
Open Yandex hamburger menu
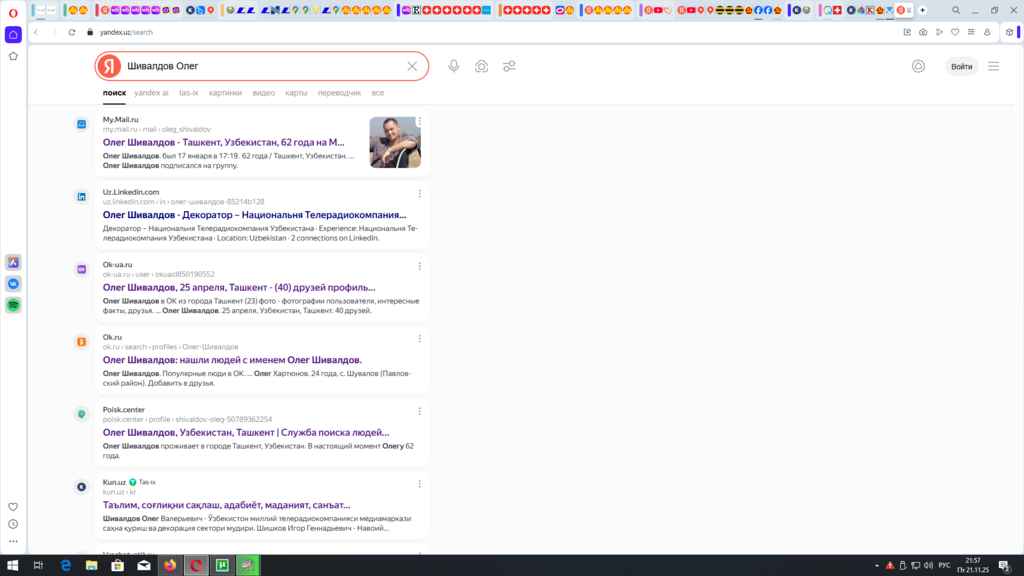coord(993,67)
